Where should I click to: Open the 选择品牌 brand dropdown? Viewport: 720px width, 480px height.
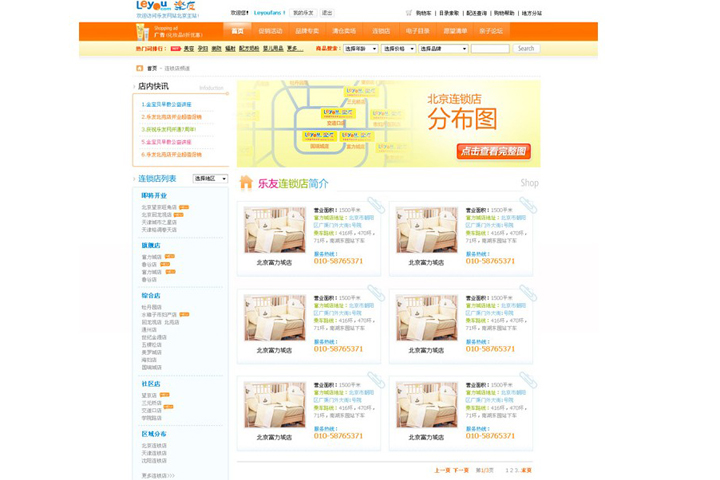(x=442, y=48)
